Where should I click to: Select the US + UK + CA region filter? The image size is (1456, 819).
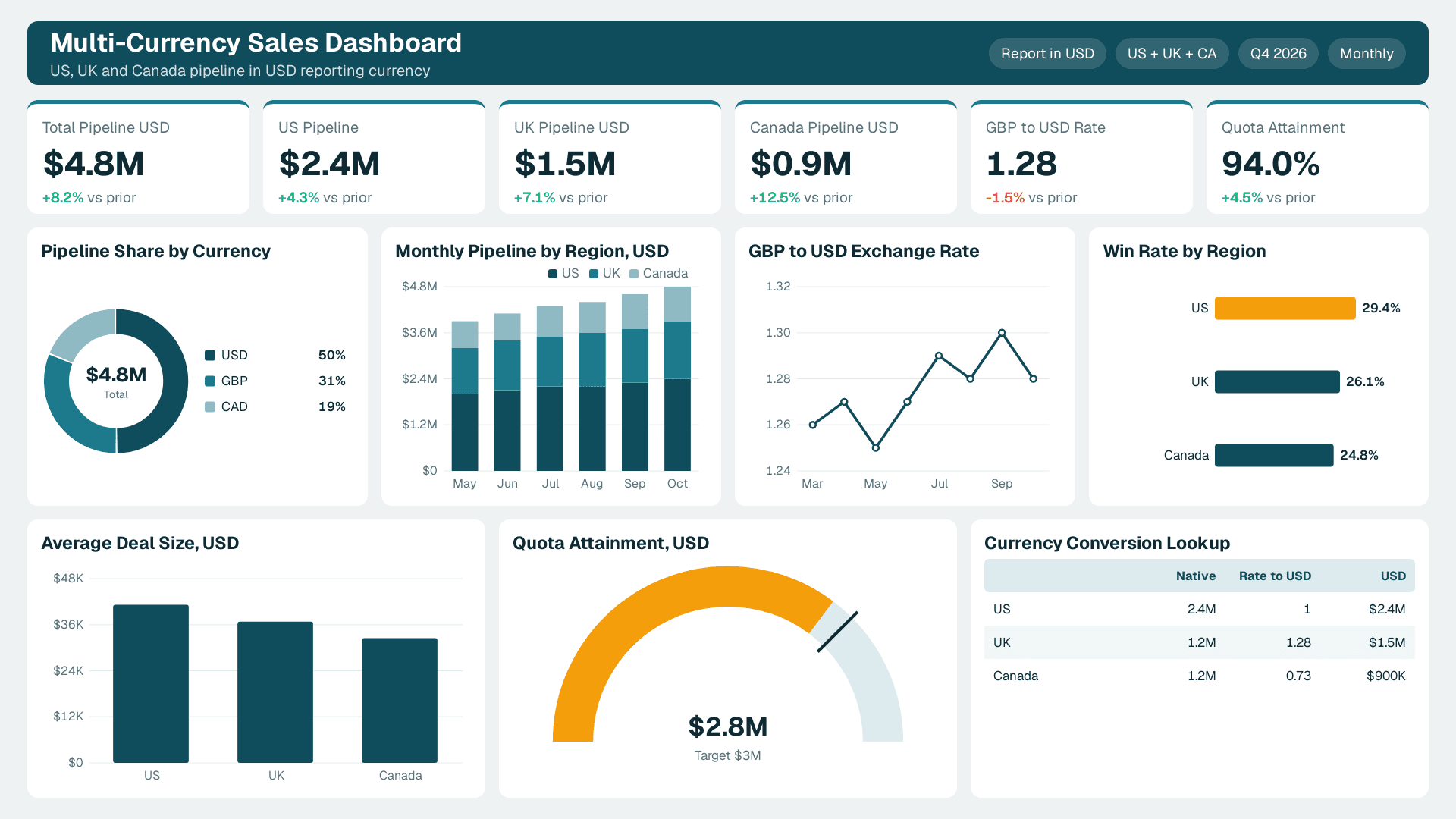click(1172, 54)
